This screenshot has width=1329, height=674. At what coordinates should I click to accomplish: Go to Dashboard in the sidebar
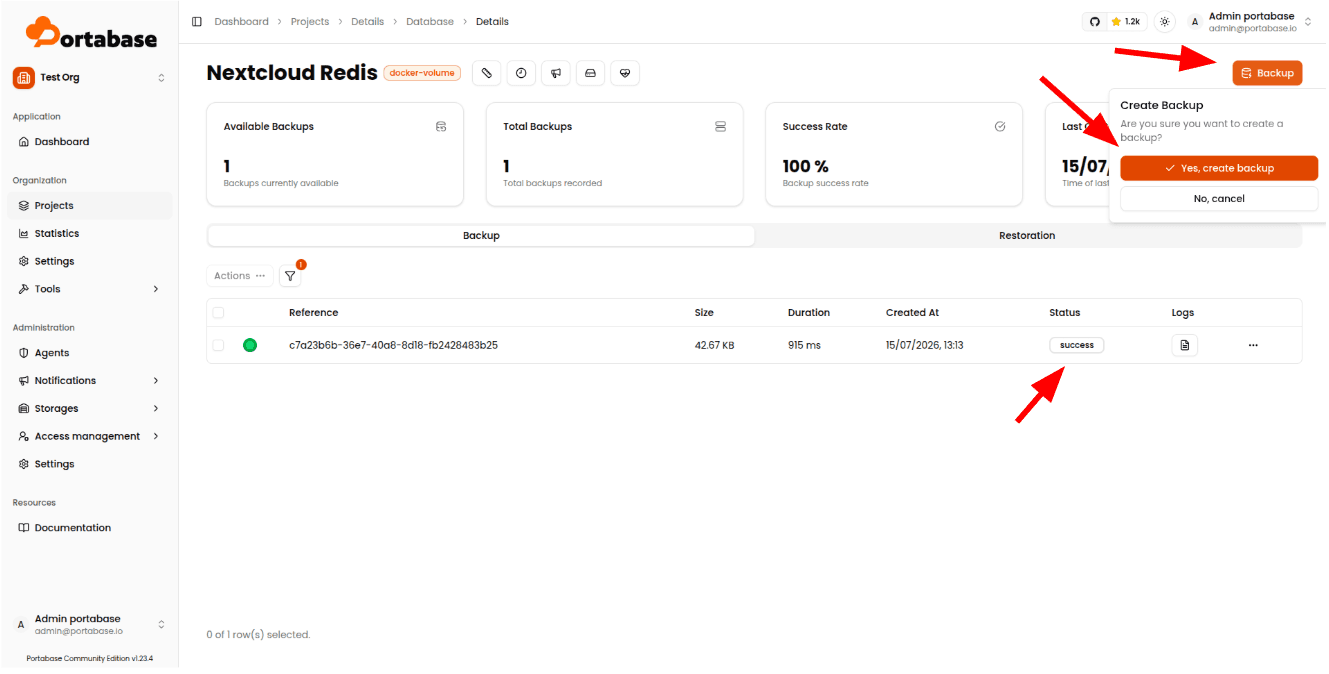(89, 142)
